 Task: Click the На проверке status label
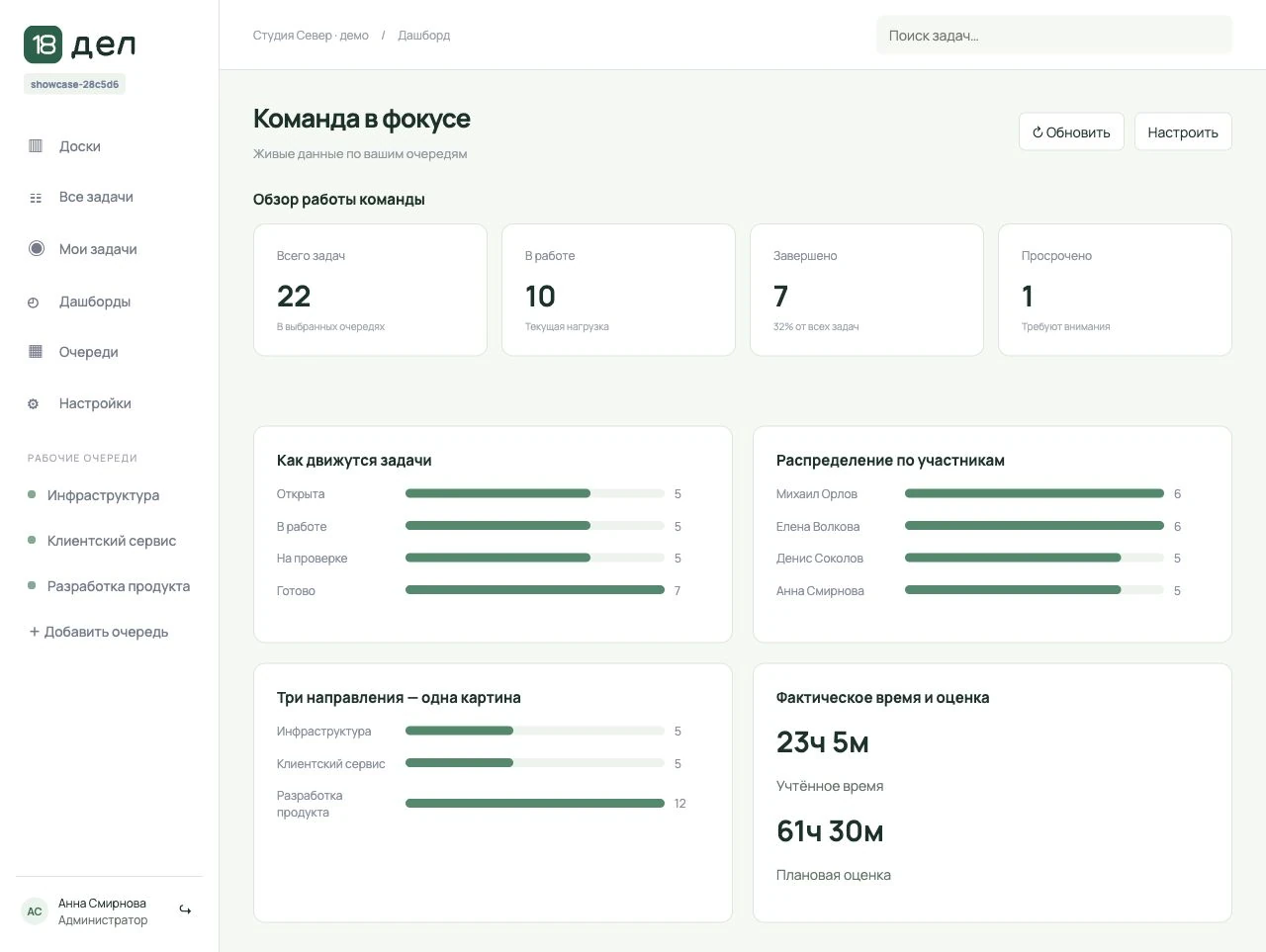click(312, 559)
